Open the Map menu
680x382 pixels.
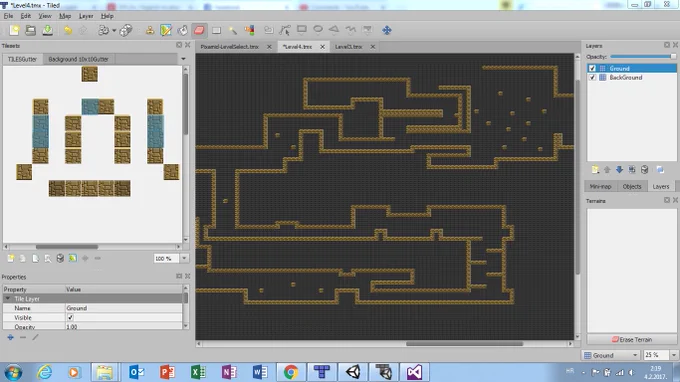point(65,16)
